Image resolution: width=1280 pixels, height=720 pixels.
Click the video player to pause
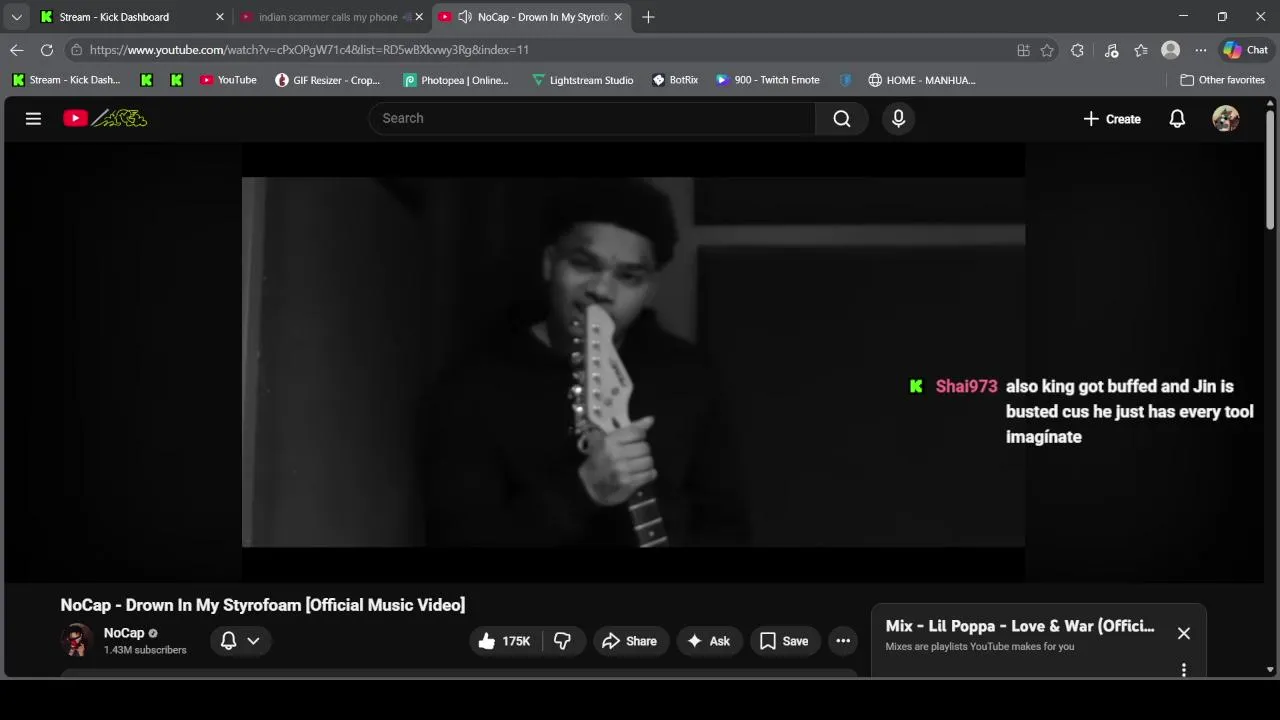click(633, 362)
